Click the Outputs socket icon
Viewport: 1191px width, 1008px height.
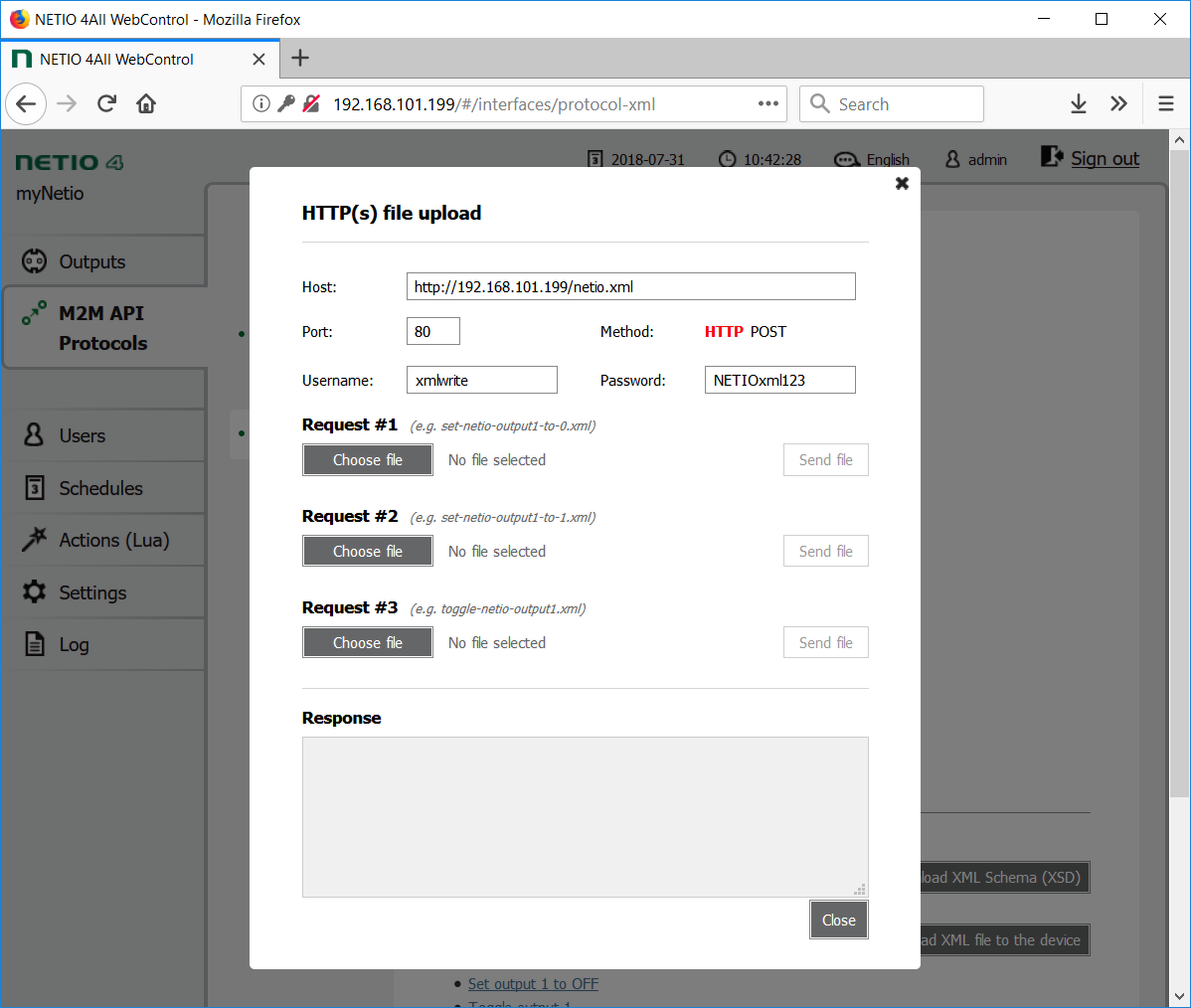coord(34,260)
